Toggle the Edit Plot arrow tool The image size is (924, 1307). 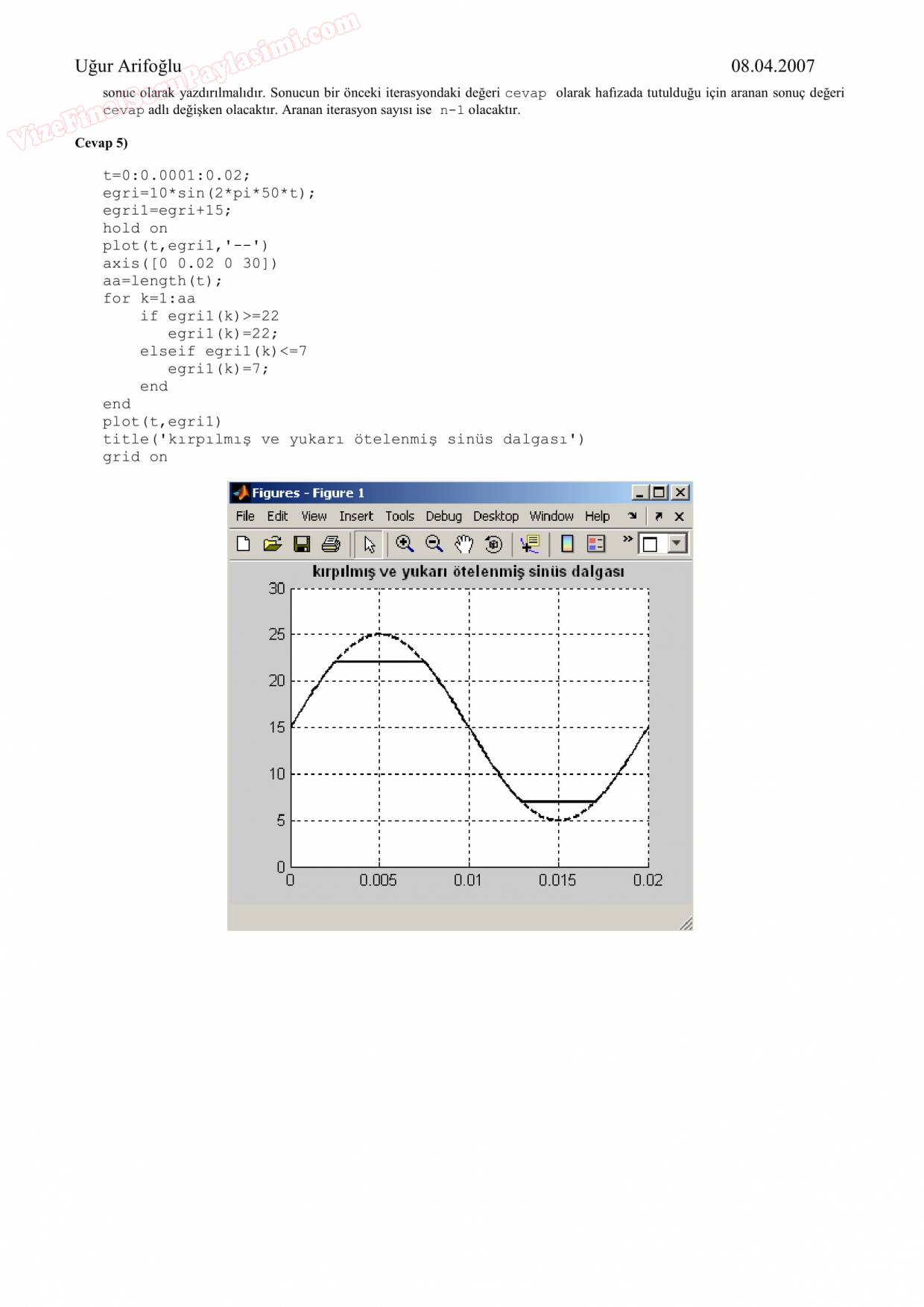tap(369, 544)
